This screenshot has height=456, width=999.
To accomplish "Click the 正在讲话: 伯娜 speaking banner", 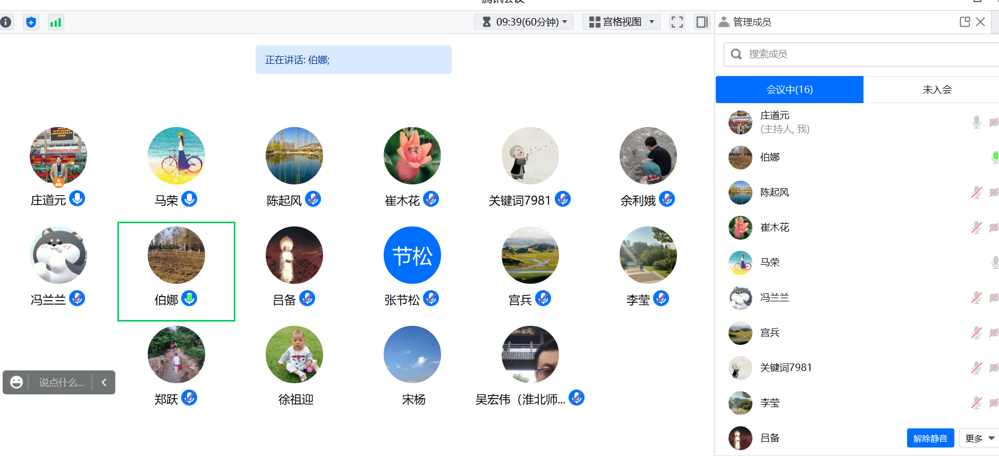I will tap(354, 60).
